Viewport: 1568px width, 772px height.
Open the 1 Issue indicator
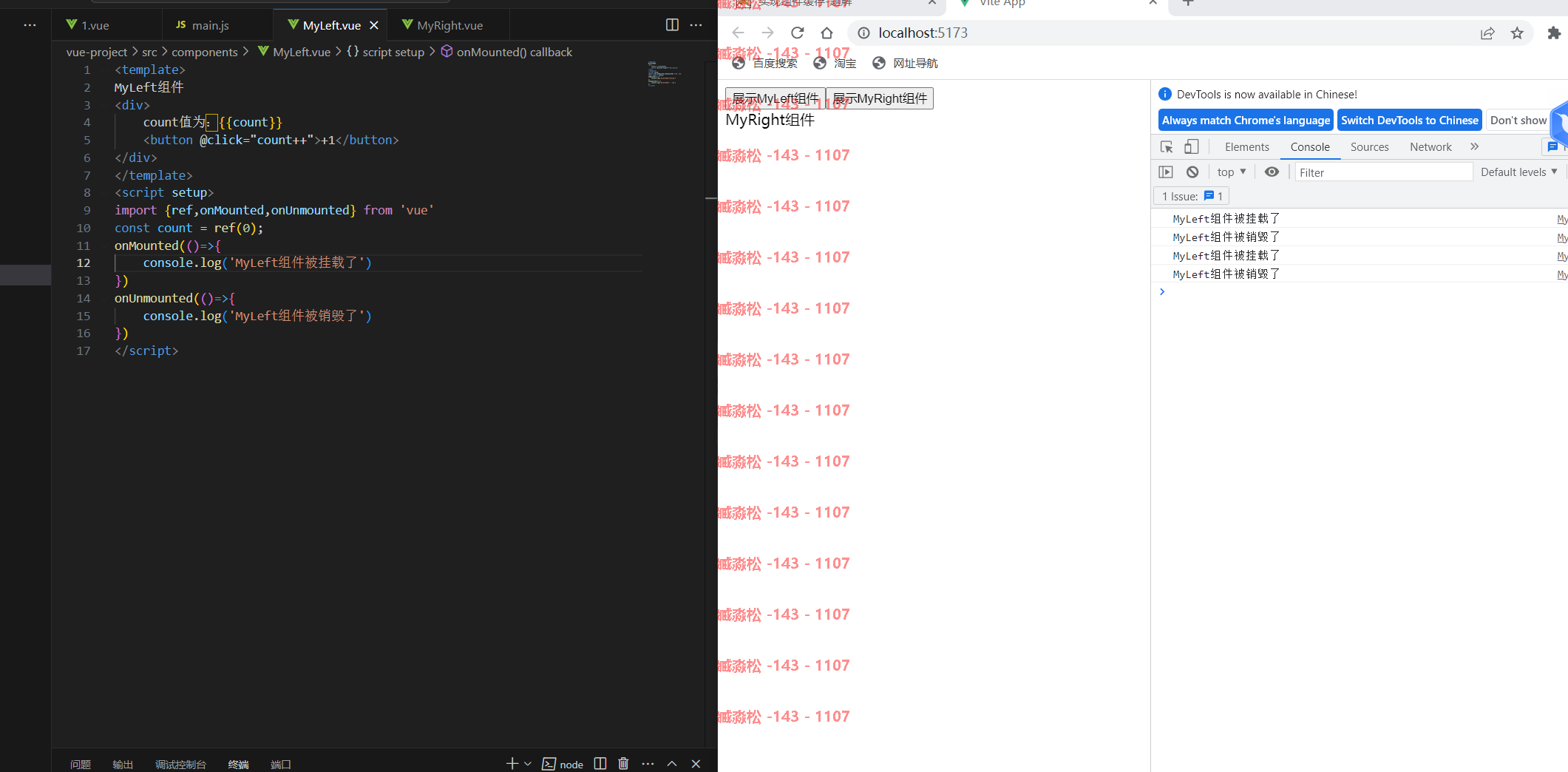1192,196
